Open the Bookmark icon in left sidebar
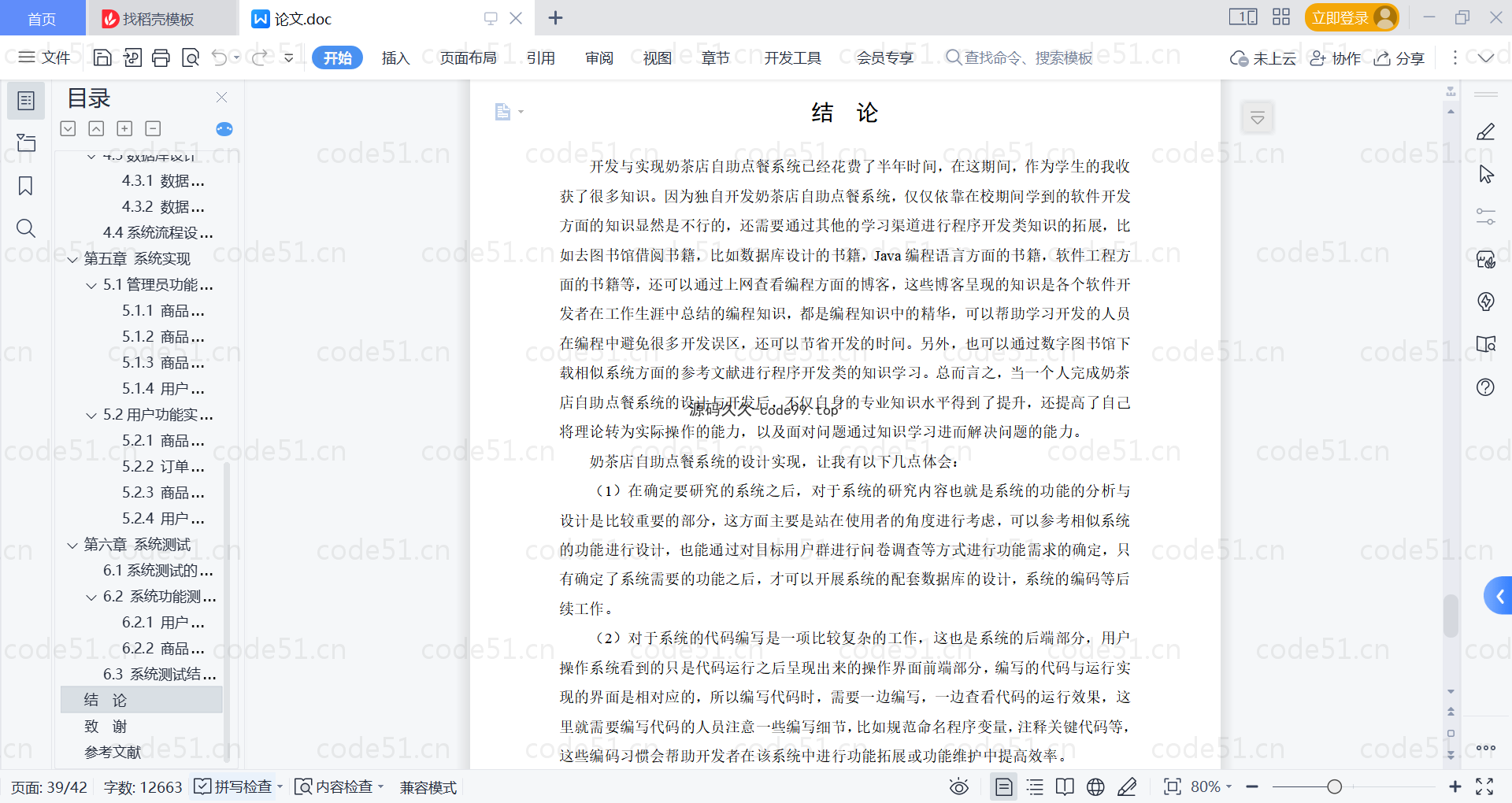The width and height of the screenshot is (1512, 803). (x=26, y=186)
